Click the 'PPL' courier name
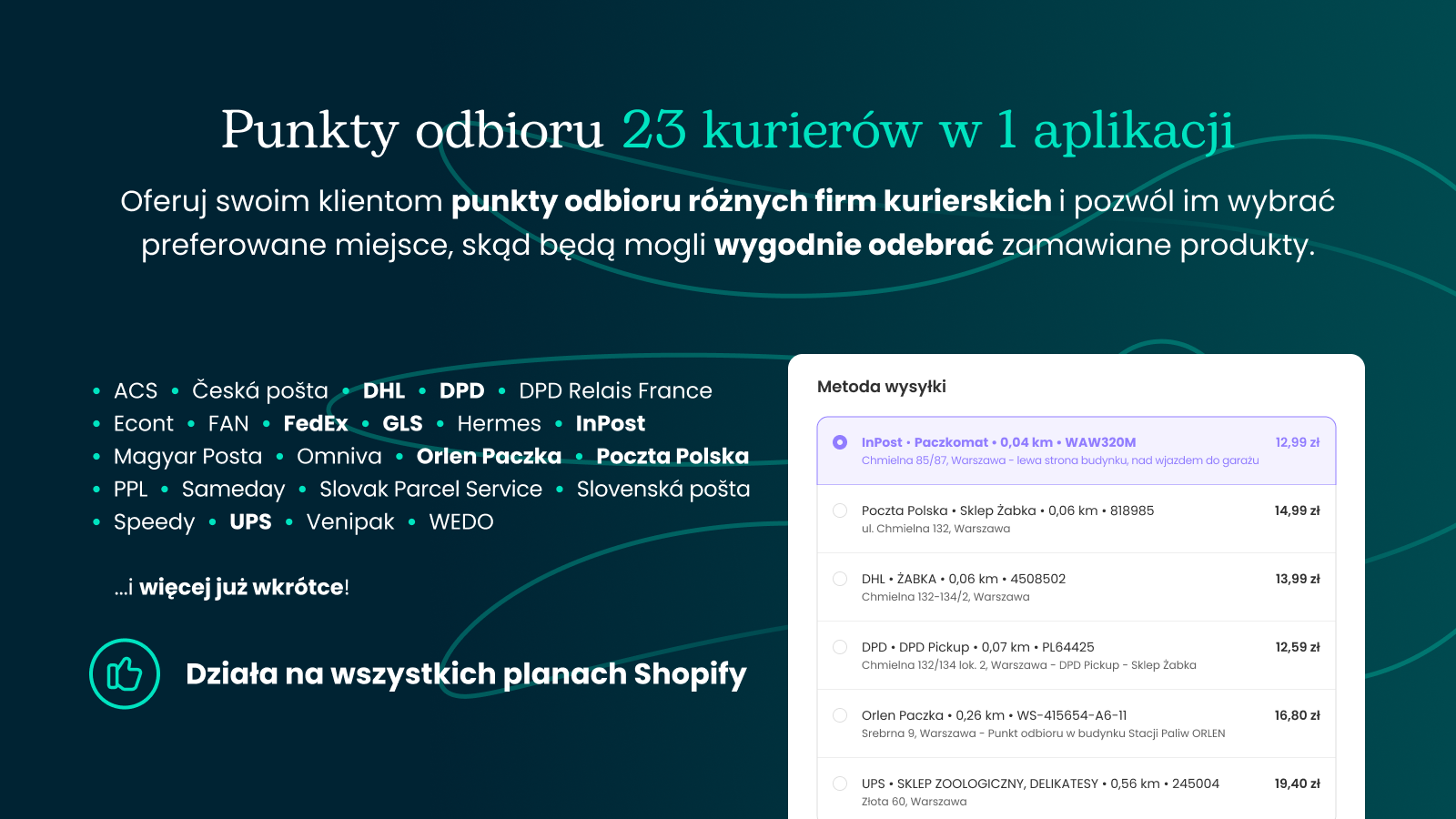Image resolution: width=1456 pixels, height=819 pixels. [130, 489]
